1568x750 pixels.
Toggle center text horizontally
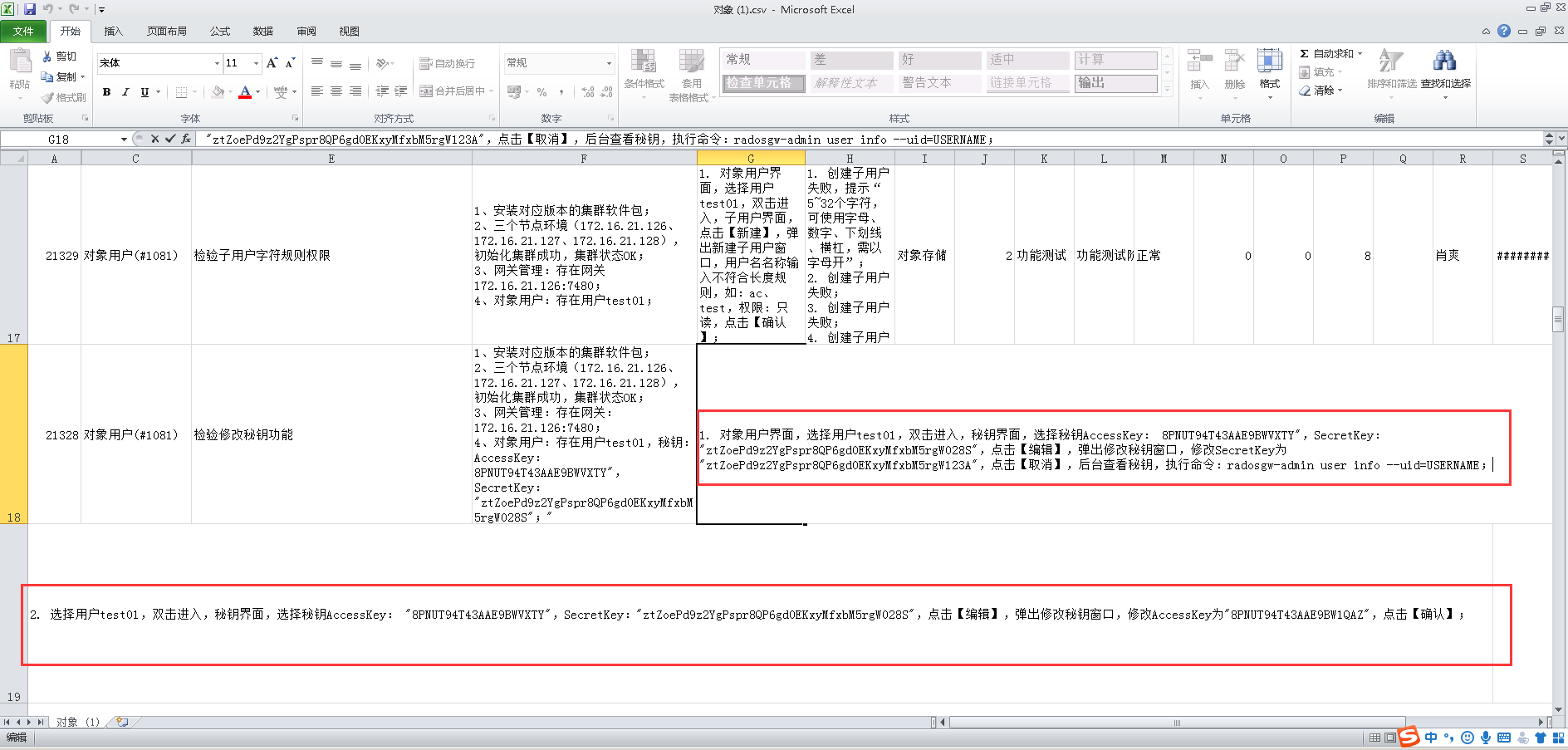coord(336,91)
